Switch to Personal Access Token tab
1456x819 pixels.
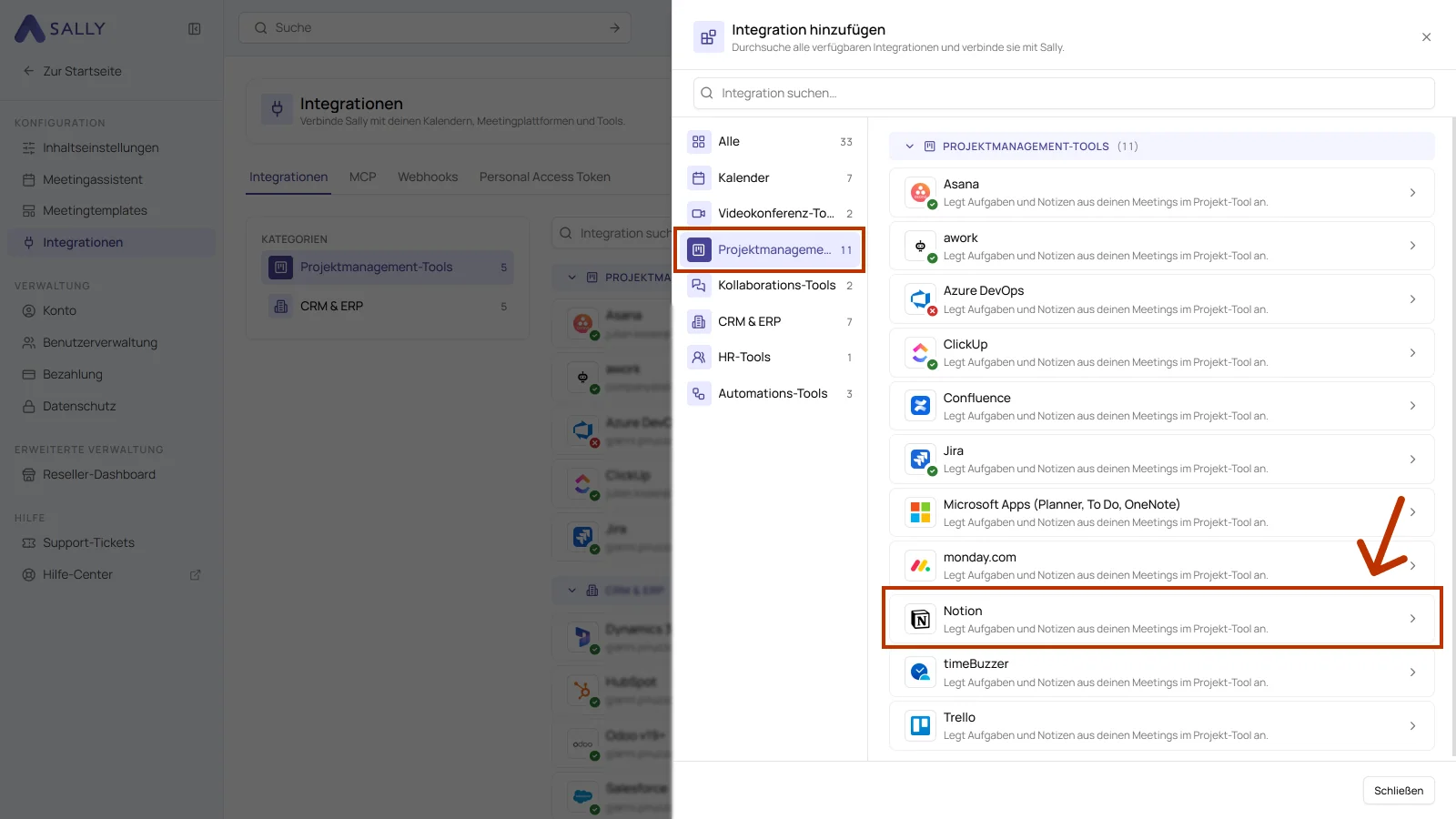[545, 177]
